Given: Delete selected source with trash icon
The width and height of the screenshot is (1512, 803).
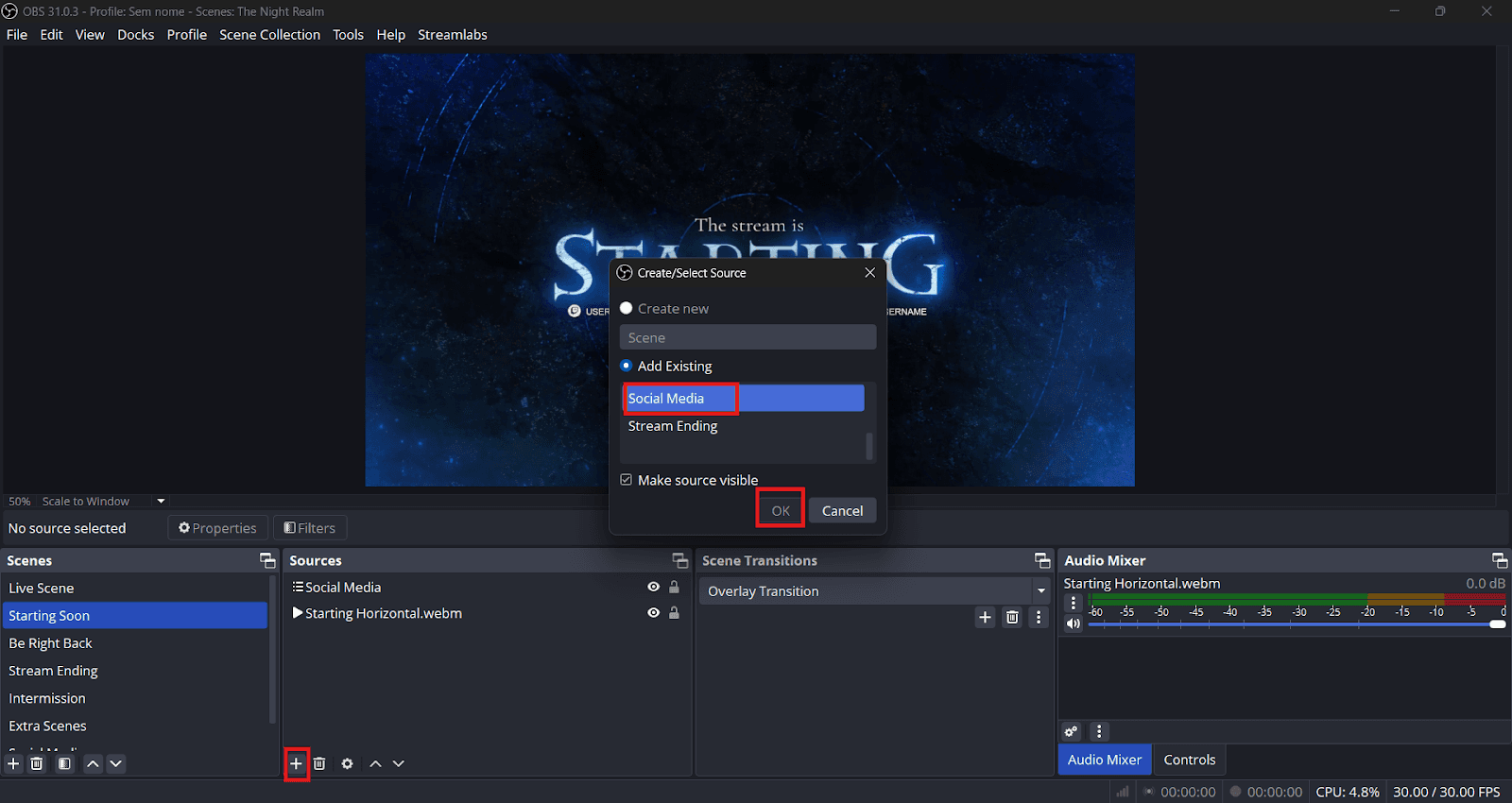Looking at the screenshot, I should pyautogui.click(x=319, y=763).
